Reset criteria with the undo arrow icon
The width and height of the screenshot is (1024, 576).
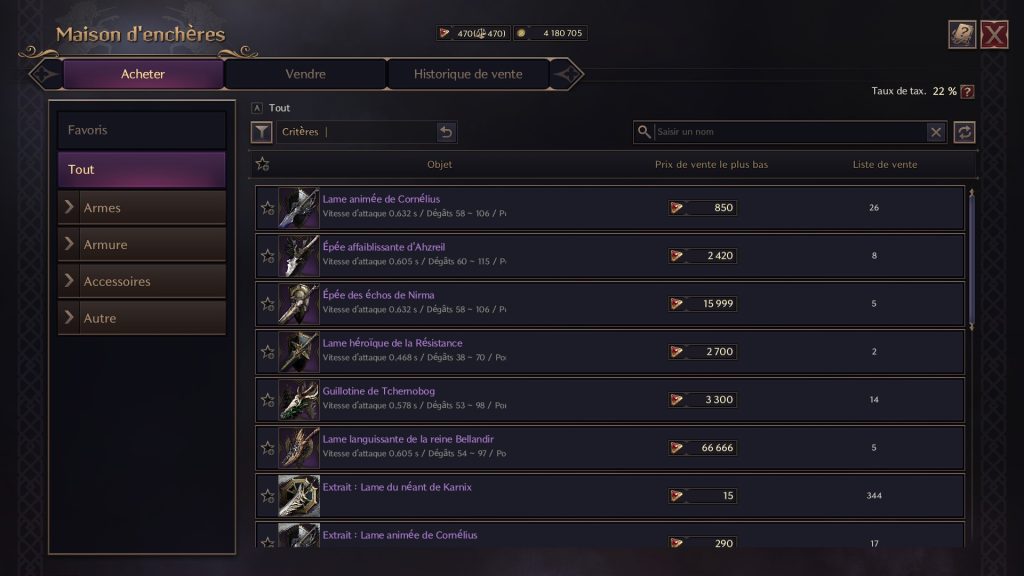point(446,132)
